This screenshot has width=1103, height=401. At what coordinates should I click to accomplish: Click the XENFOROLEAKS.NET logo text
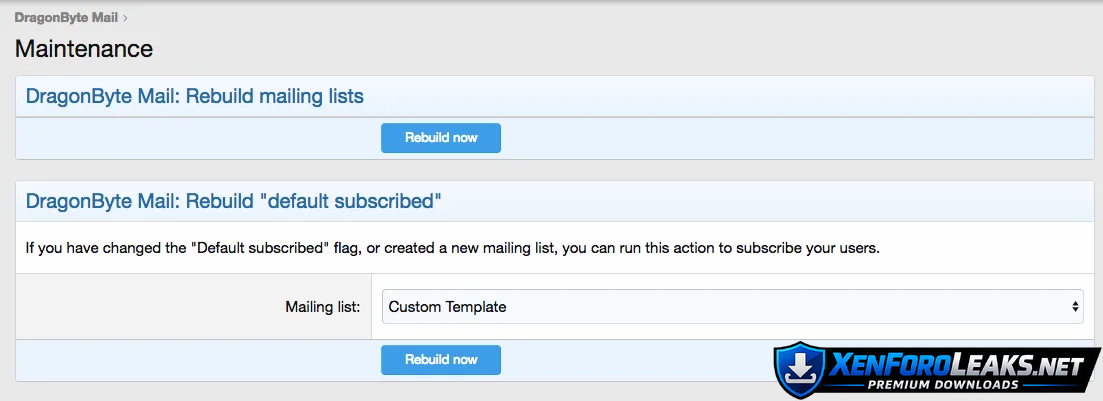pyautogui.click(x=958, y=366)
